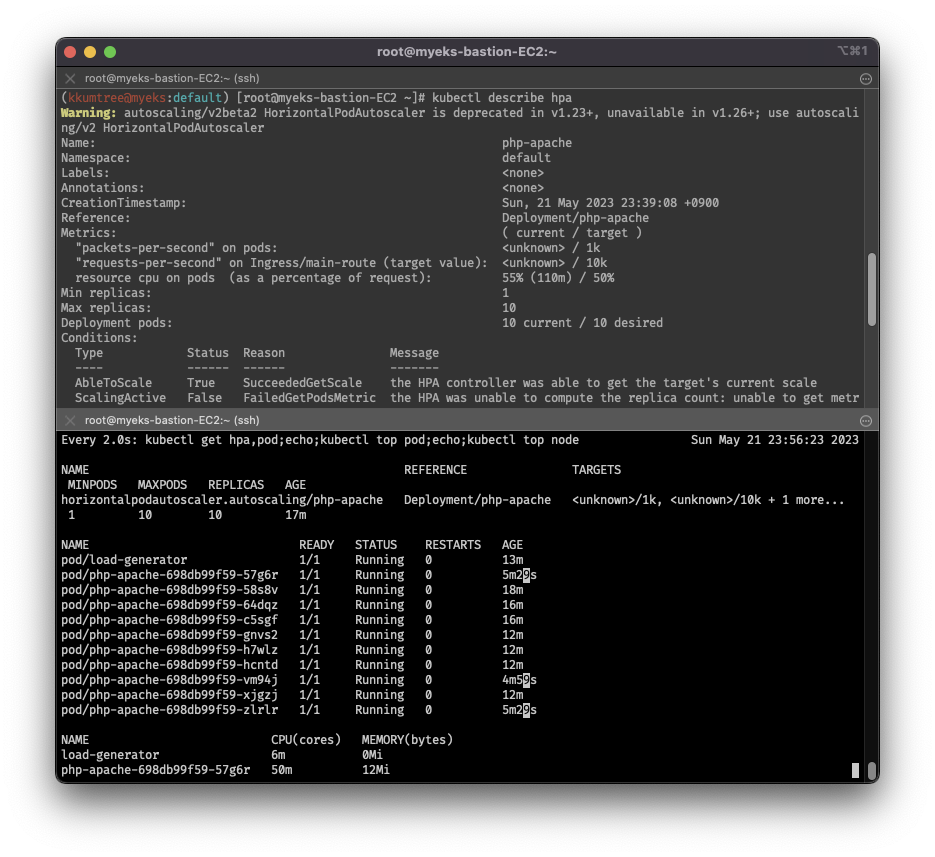Click hpa age value '17m'
The height and width of the screenshot is (857, 935).
[296, 515]
